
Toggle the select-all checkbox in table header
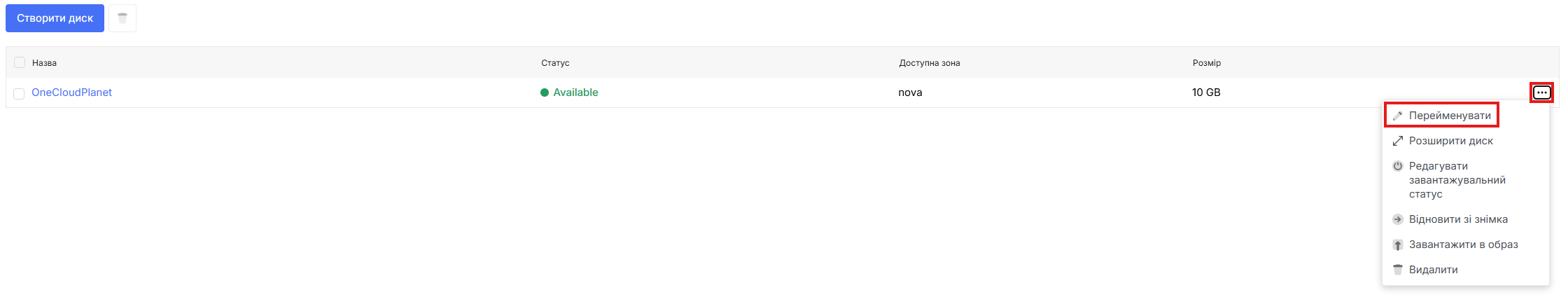[20, 63]
